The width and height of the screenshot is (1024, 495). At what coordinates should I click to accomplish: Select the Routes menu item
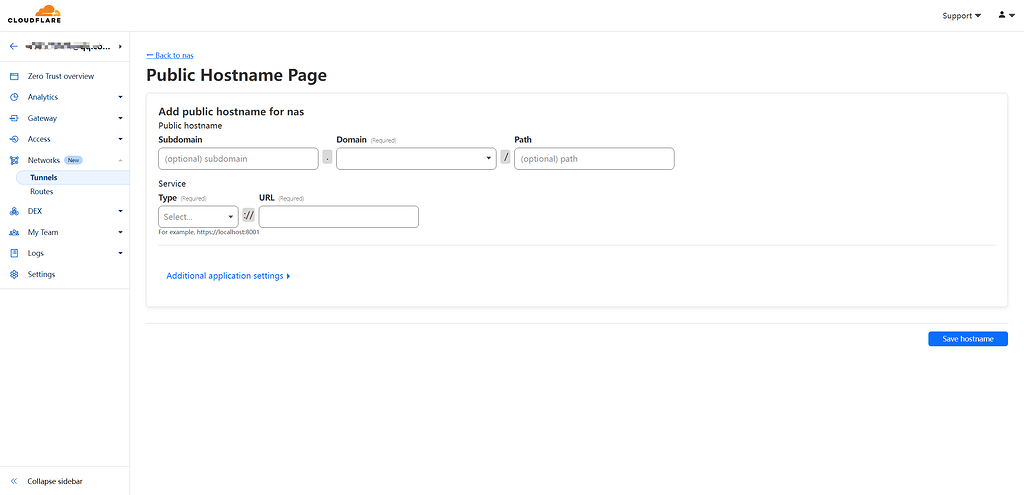click(42, 192)
